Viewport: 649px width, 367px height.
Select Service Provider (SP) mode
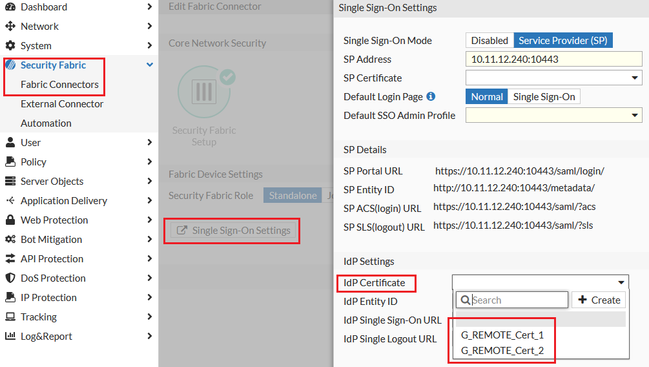click(563, 41)
